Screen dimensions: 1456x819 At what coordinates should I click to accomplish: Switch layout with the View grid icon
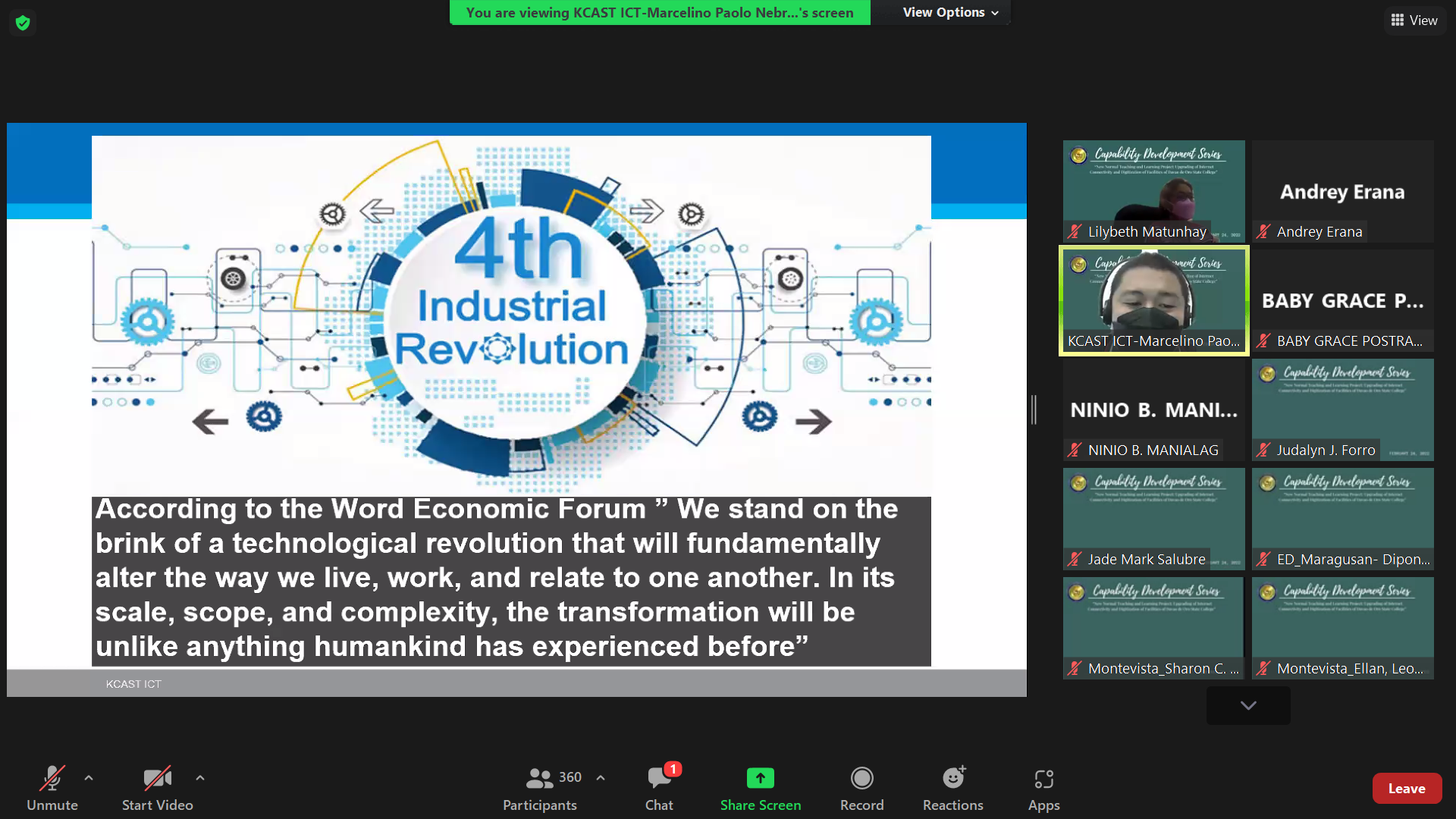(x=1414, y=20)
